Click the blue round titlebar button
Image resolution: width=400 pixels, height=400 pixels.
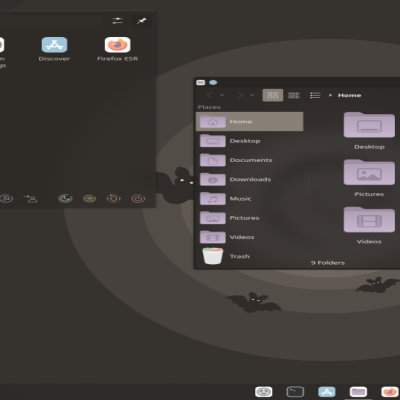(x=213, y=82)
